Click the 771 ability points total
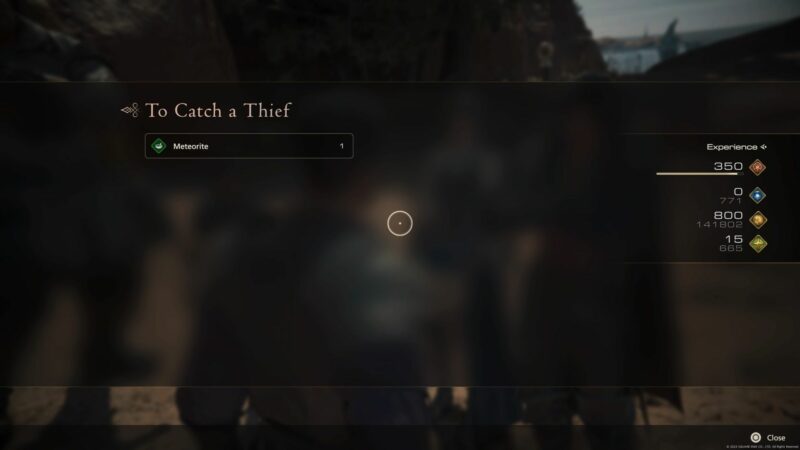Image resolution: width=800 pixels, height=450 pixels. pos(731,201)
